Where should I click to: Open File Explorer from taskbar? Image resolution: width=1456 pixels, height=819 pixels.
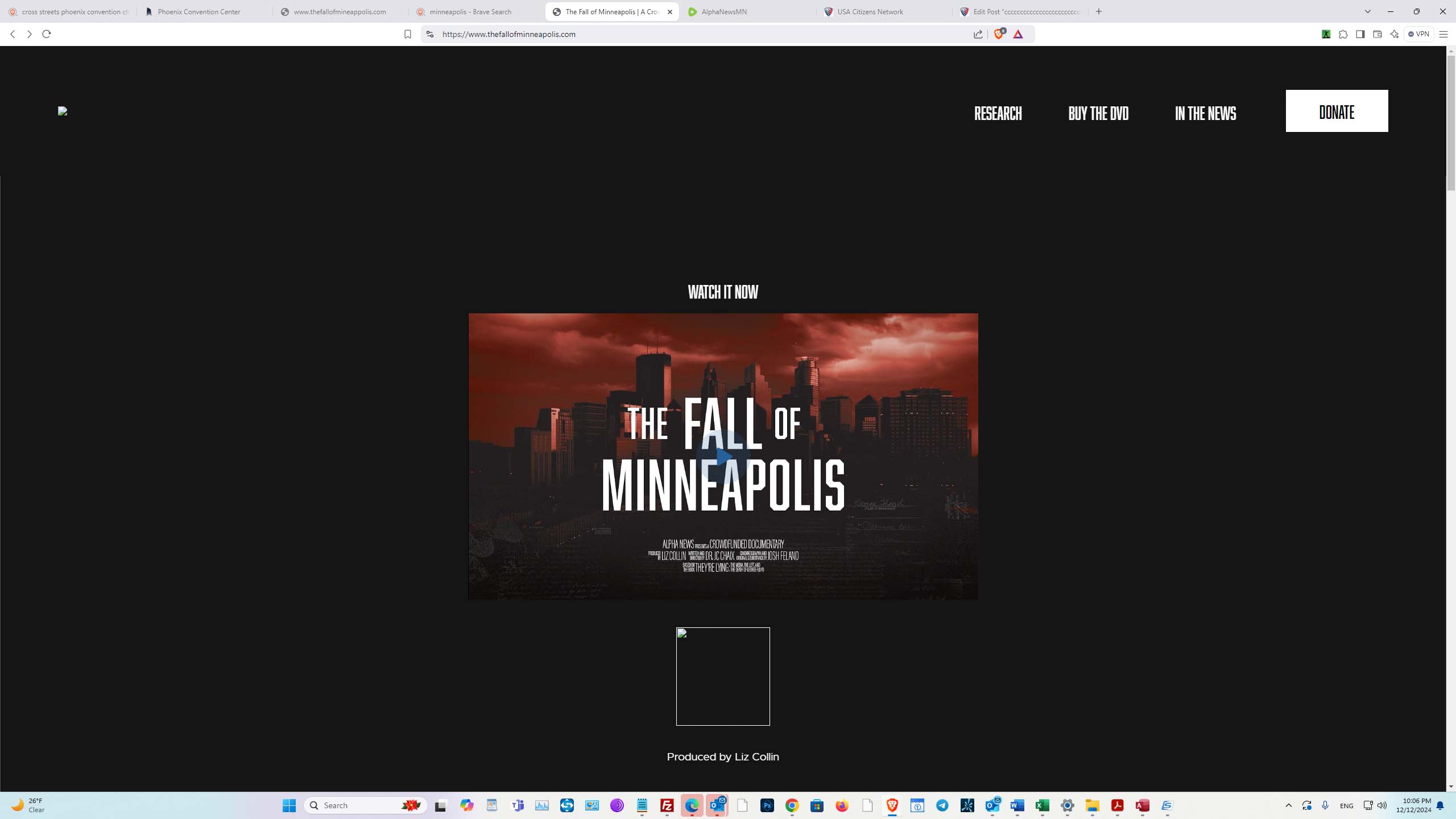(1093, 805)
